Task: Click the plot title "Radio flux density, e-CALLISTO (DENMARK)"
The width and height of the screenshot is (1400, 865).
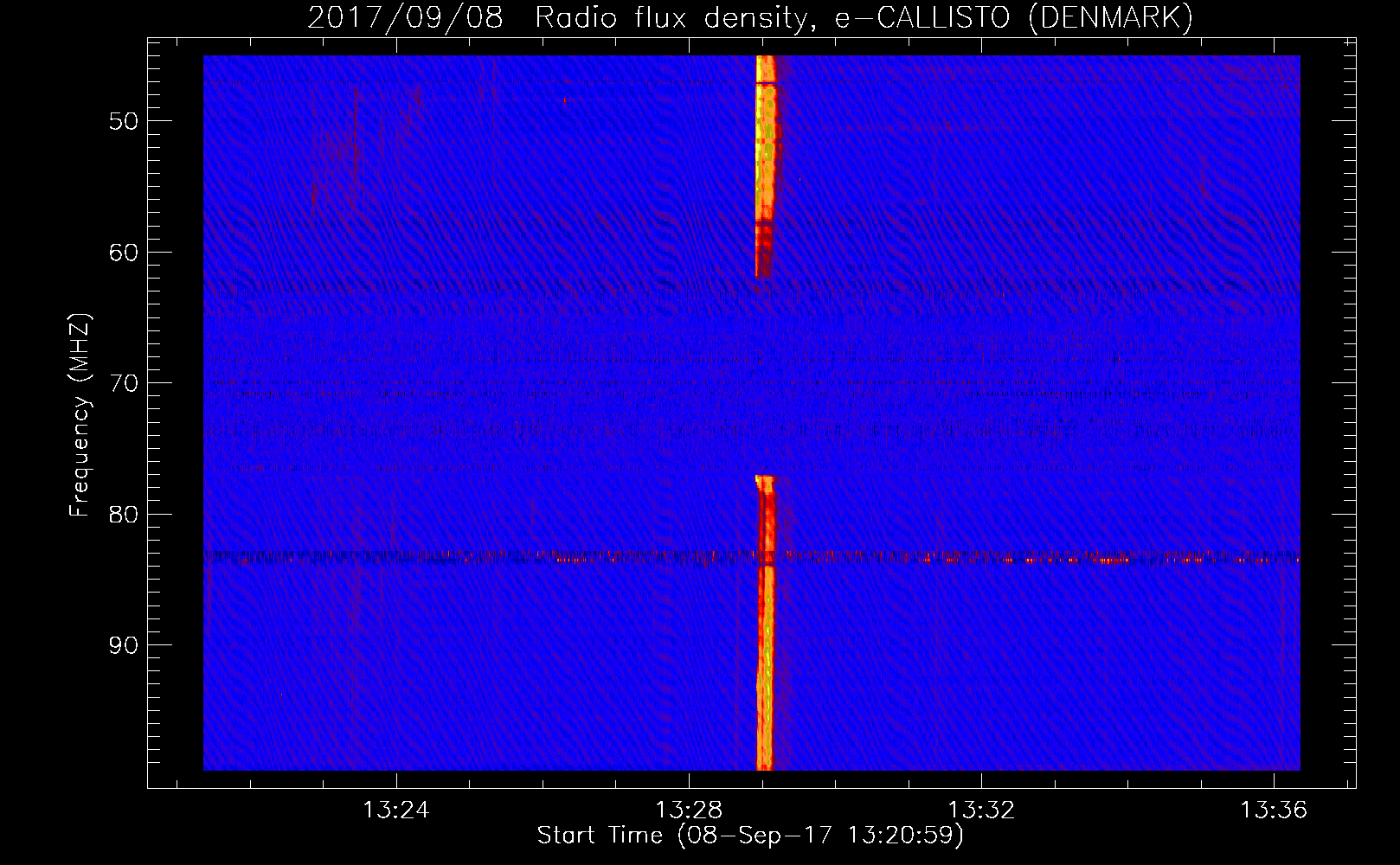Action: [864, 17]
